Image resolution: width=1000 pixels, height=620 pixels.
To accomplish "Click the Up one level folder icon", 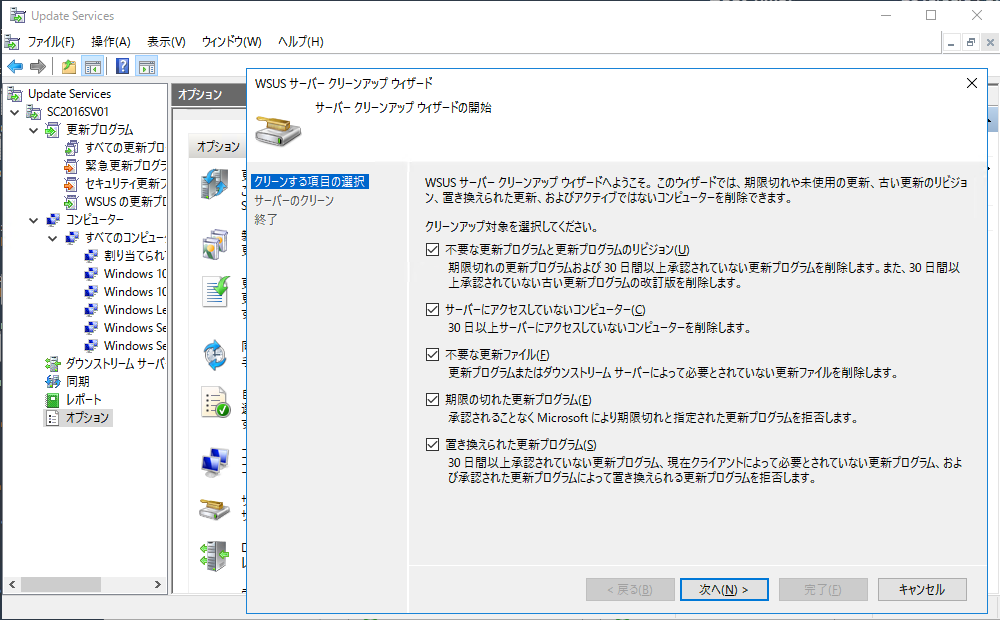I will tap(69, 66).
